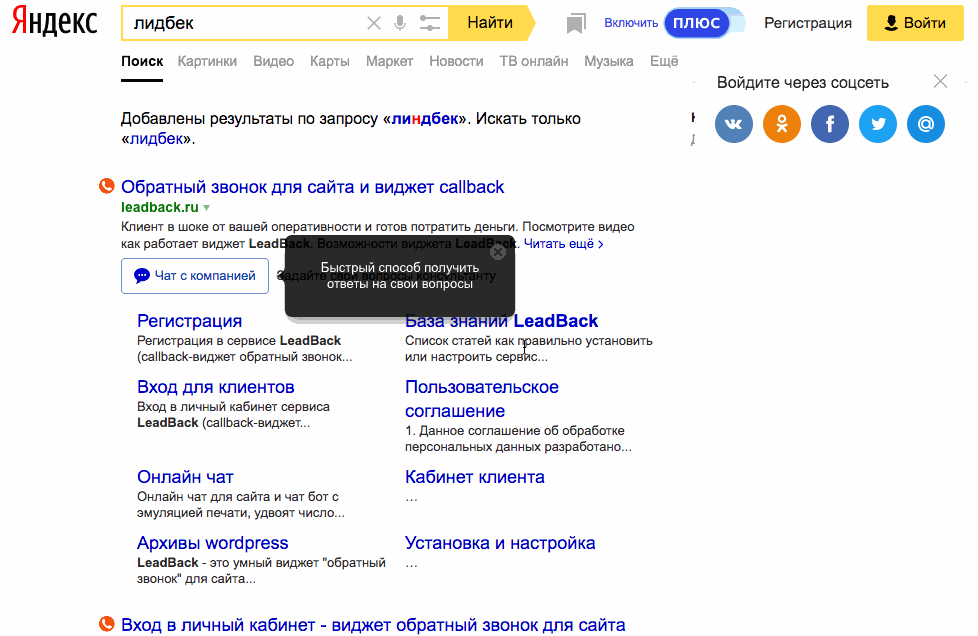Open the bookmarks collection icon
The width and height of the screenshot is (978, 636).
(x=576, y=24)
